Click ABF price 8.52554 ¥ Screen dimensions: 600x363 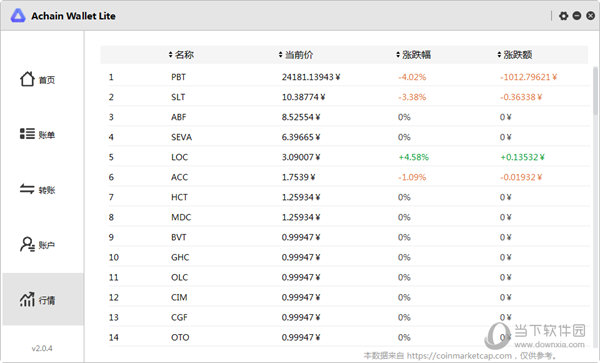(301, 117)
